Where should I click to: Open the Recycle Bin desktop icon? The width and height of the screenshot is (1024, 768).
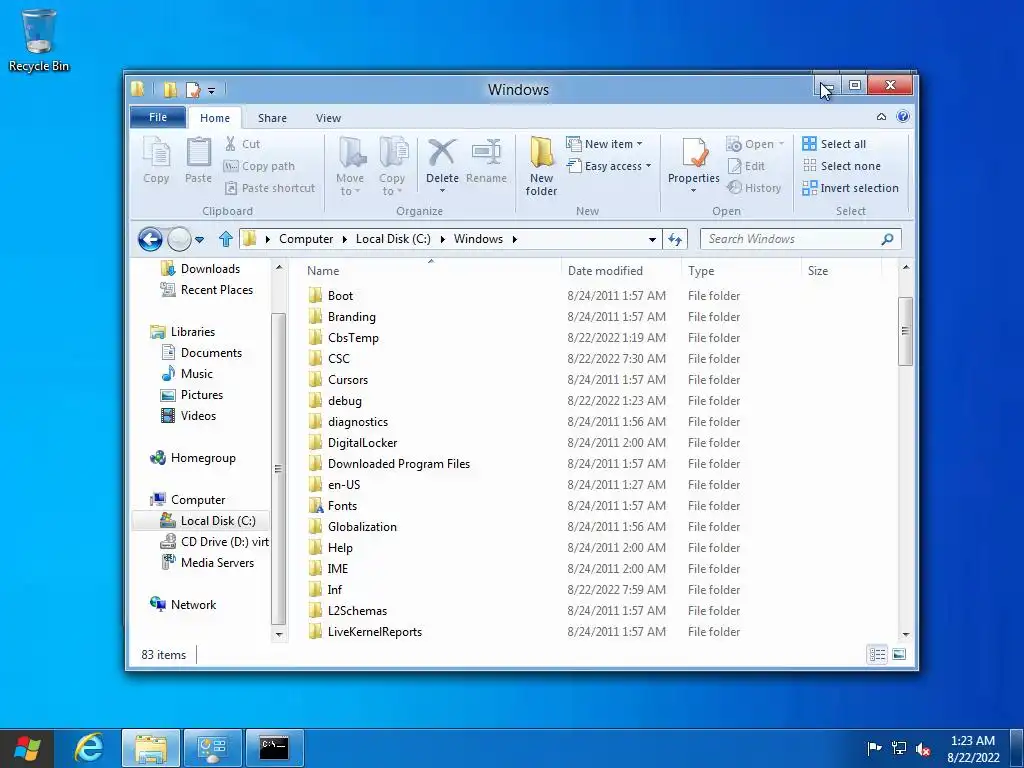[39, 40]
